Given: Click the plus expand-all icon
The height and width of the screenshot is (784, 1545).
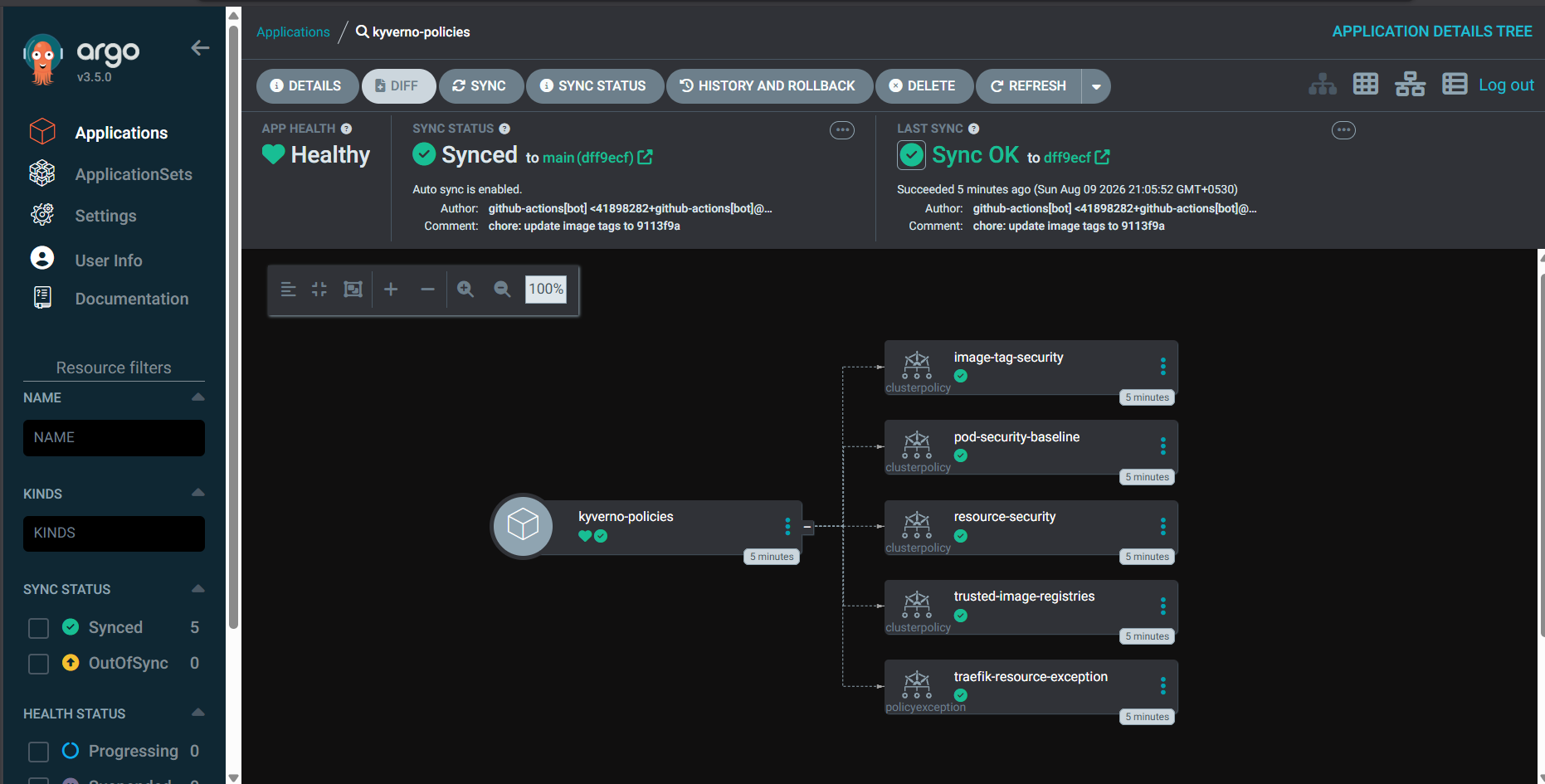Looking at the screenshot, I should (391, 290).
